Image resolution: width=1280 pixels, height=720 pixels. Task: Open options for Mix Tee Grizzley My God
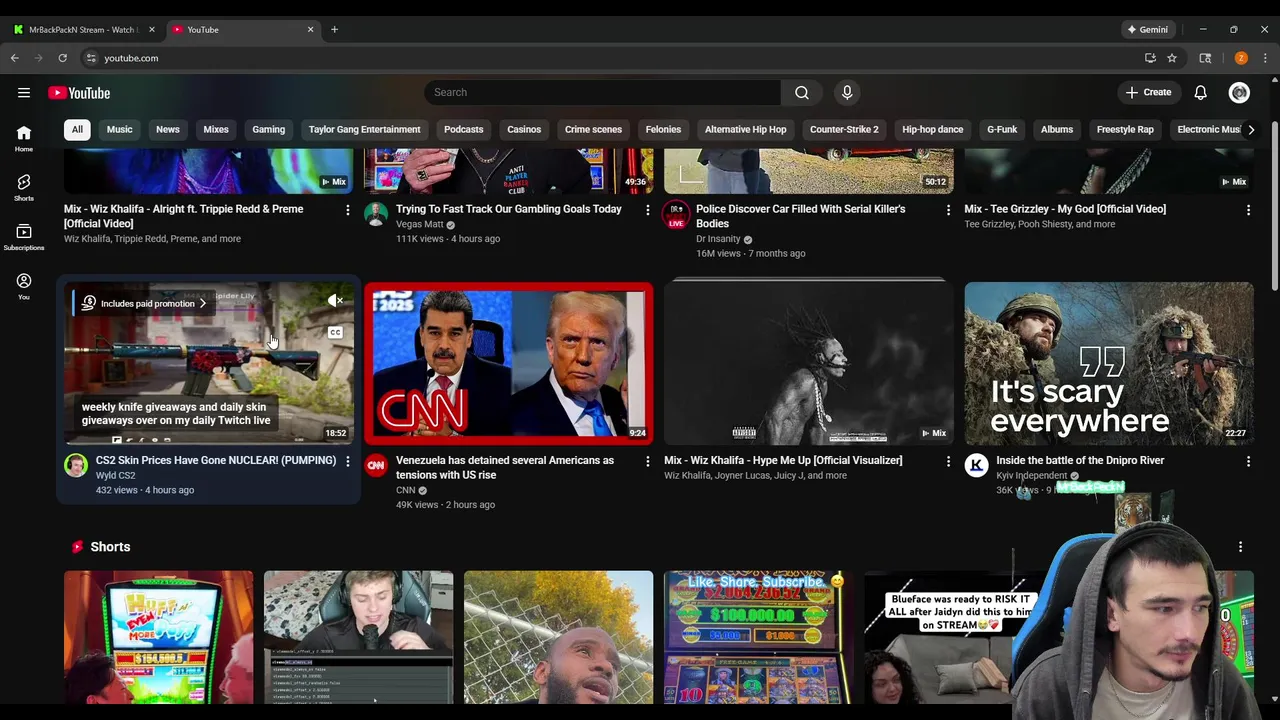click(1248, 210)
